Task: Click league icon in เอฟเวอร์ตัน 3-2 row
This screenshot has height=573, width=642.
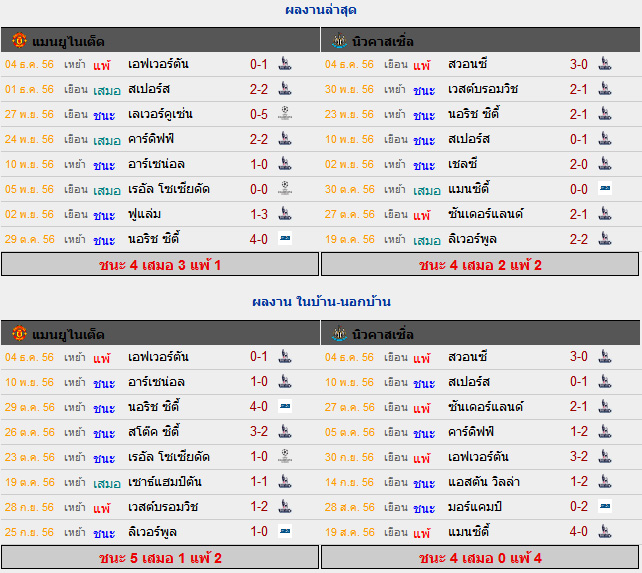Action: point(605,456)
